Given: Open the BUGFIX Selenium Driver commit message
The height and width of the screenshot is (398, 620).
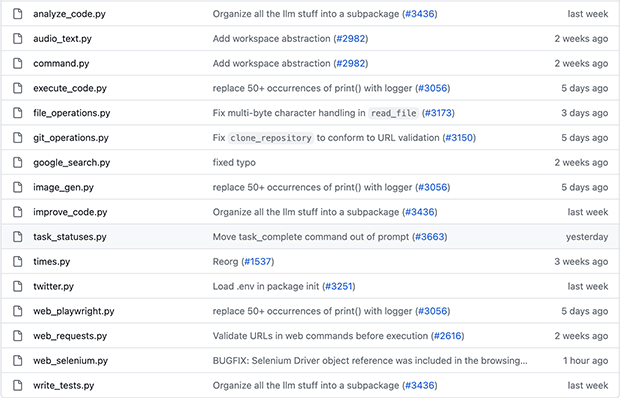Looking at the screenshot, I should click(370, 360).
